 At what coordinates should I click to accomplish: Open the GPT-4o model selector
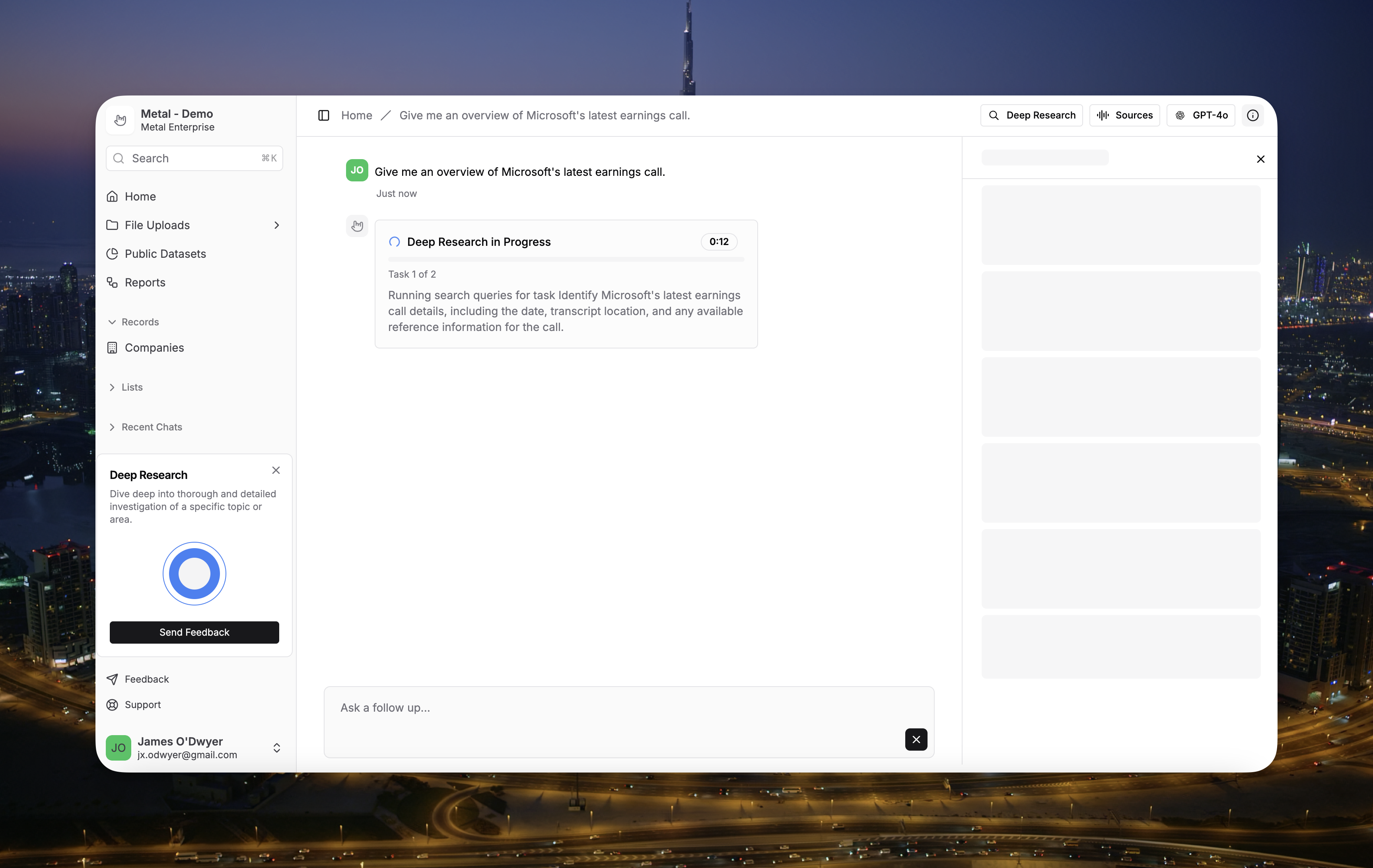click(1200, 115)
